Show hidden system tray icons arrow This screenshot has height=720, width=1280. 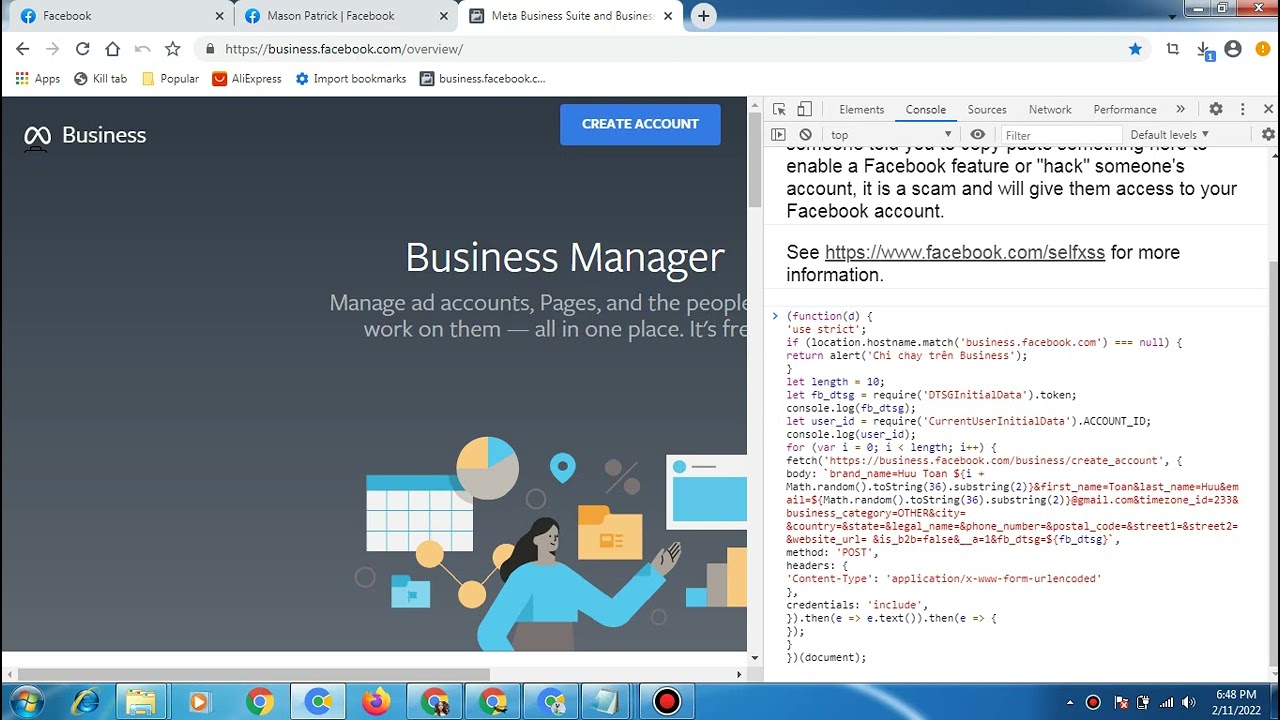(x=1071, y=703)
